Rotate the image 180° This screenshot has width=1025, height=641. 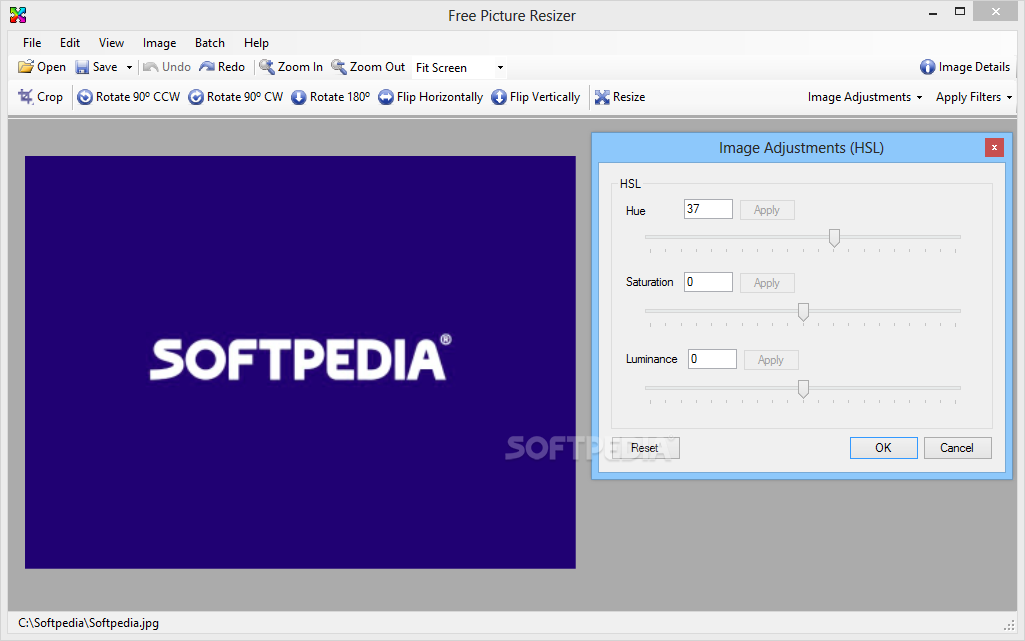331,97
